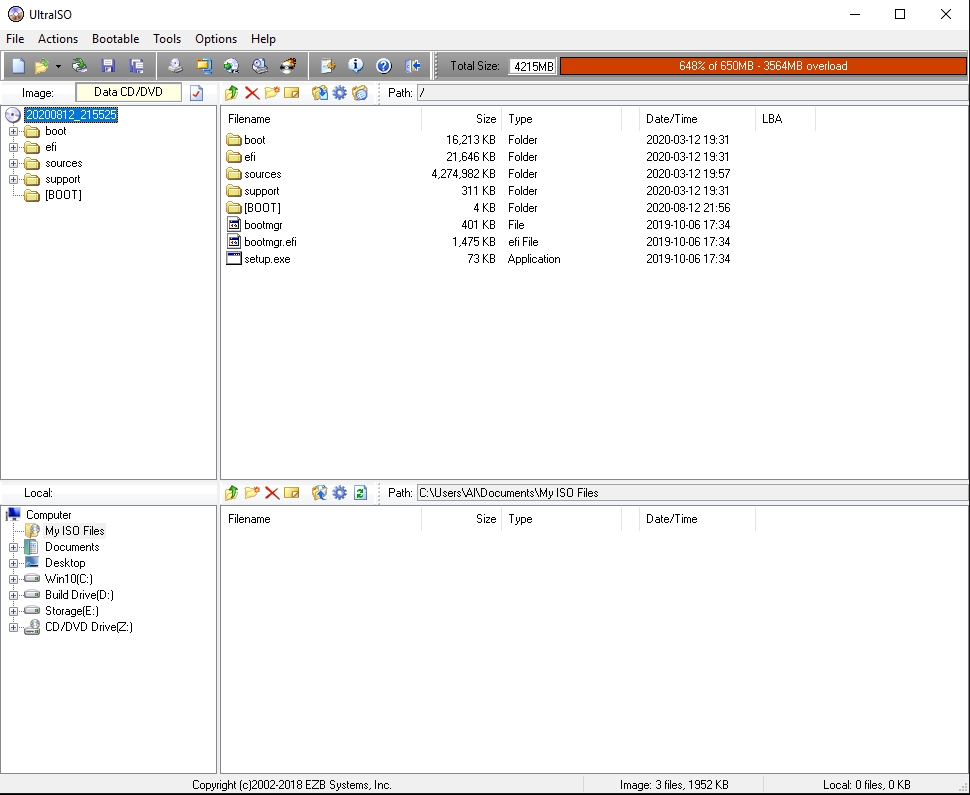Select the 20200812_215525 root tree node

[71, 114]
